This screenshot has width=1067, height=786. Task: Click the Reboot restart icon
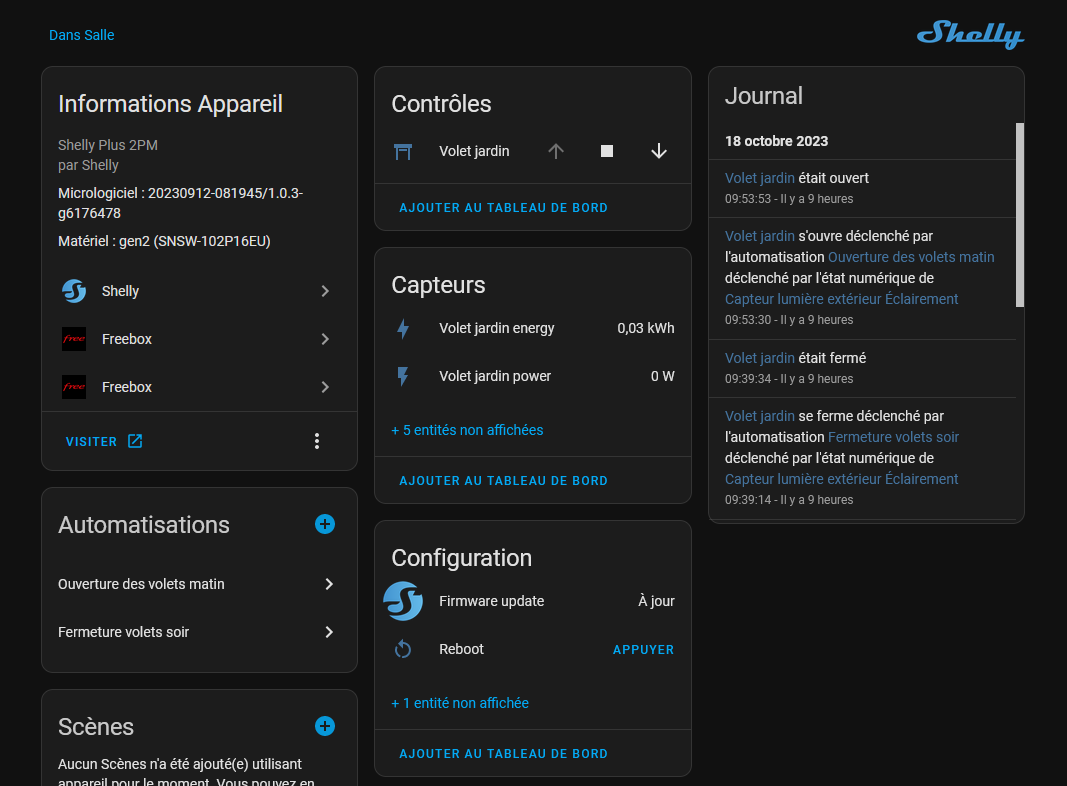tap(403, 649)
